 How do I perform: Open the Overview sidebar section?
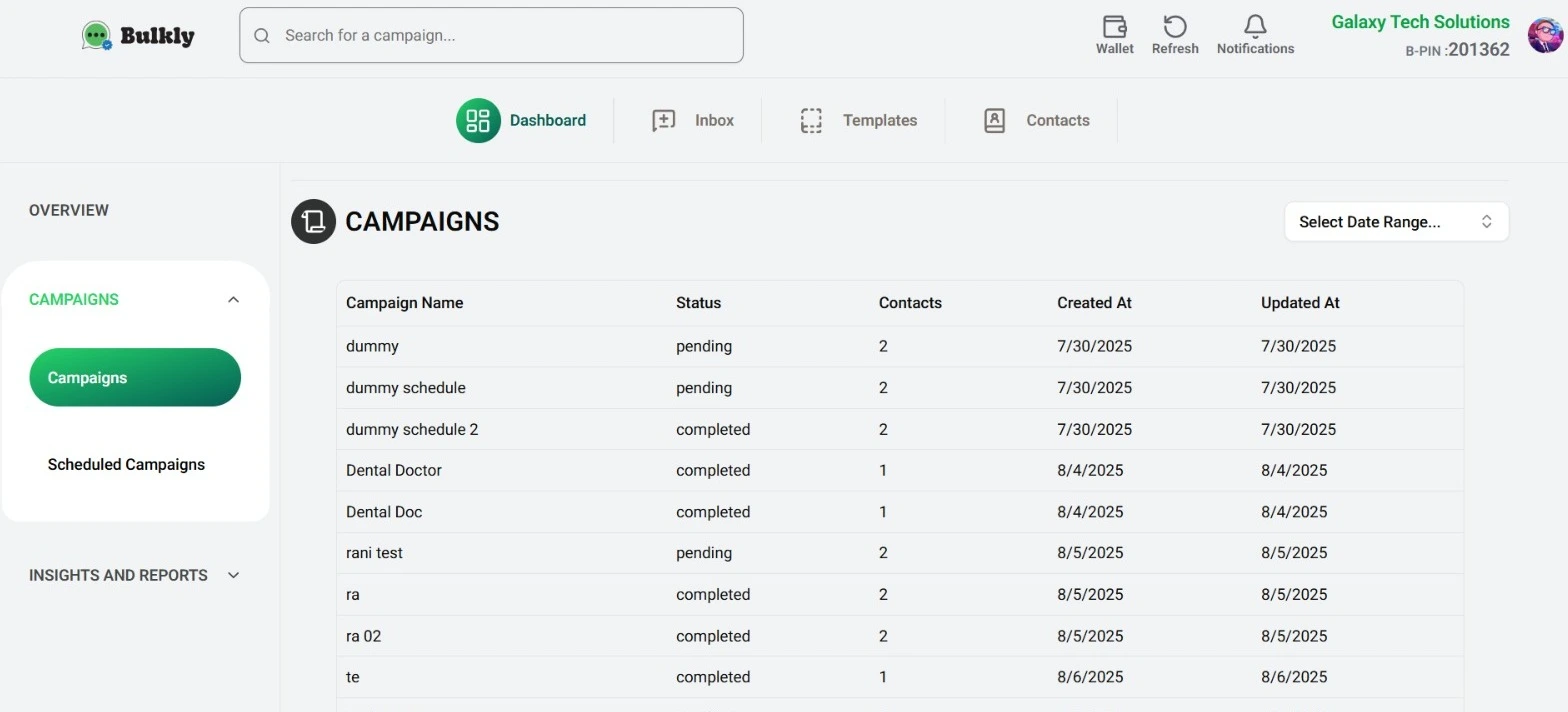coord(69,210)
